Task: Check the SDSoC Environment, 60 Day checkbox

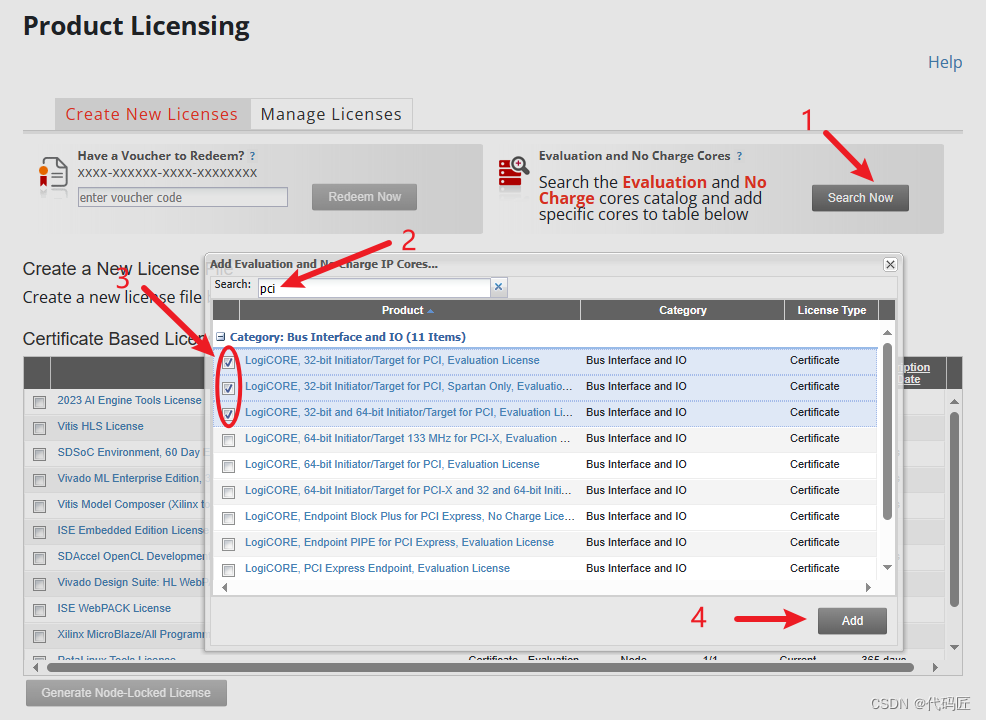Action: (x=40, y=454)
